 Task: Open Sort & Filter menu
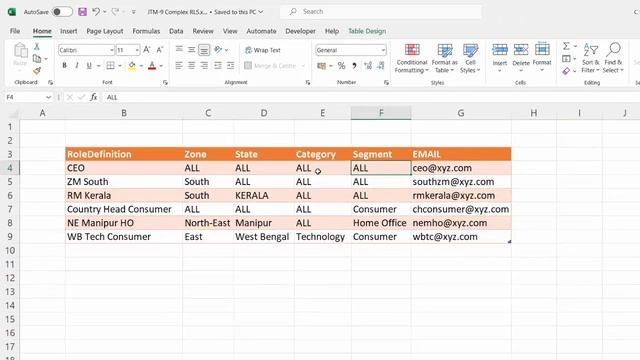point(591,58)
